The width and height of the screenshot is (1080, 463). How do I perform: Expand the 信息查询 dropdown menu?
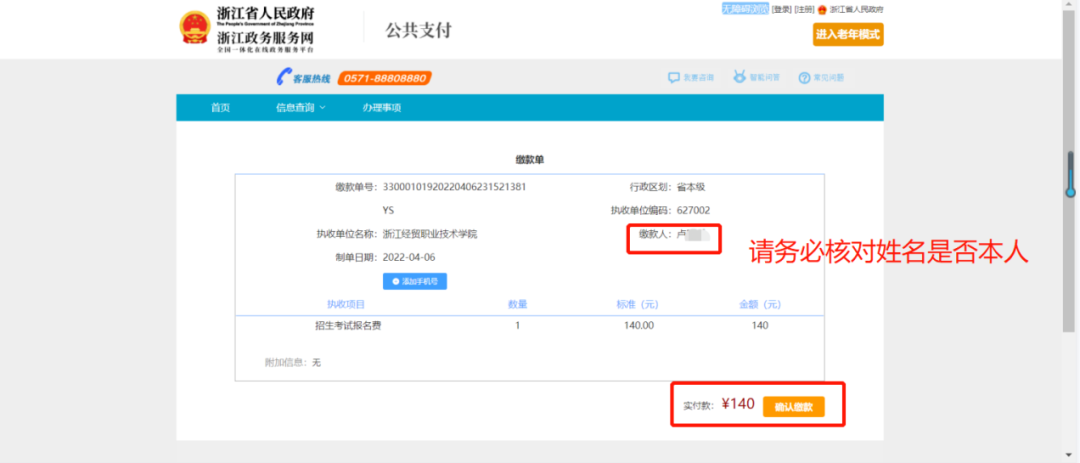point(300,108)
